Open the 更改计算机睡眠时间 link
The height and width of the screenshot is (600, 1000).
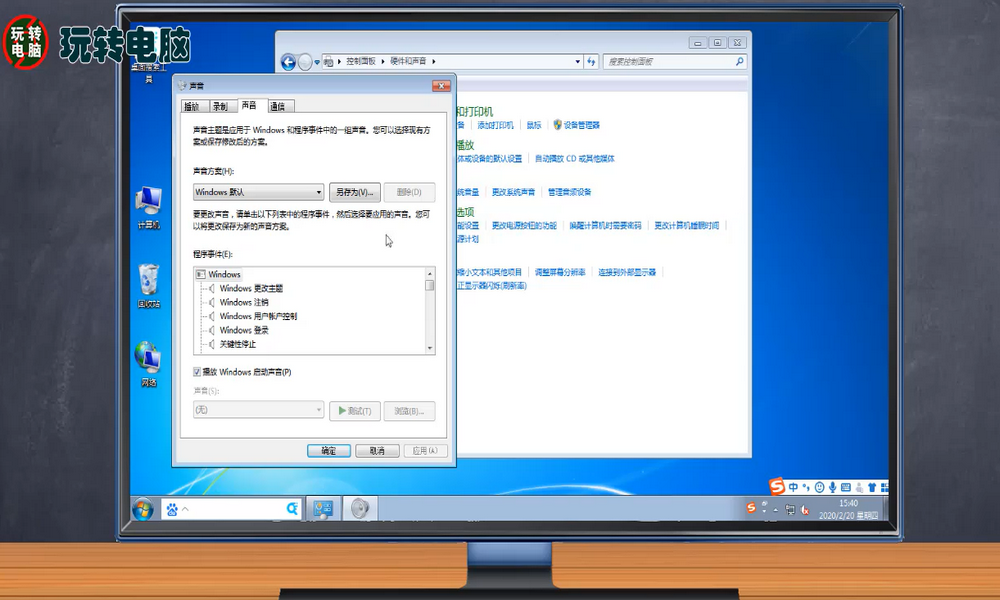[x=687, y=226]
